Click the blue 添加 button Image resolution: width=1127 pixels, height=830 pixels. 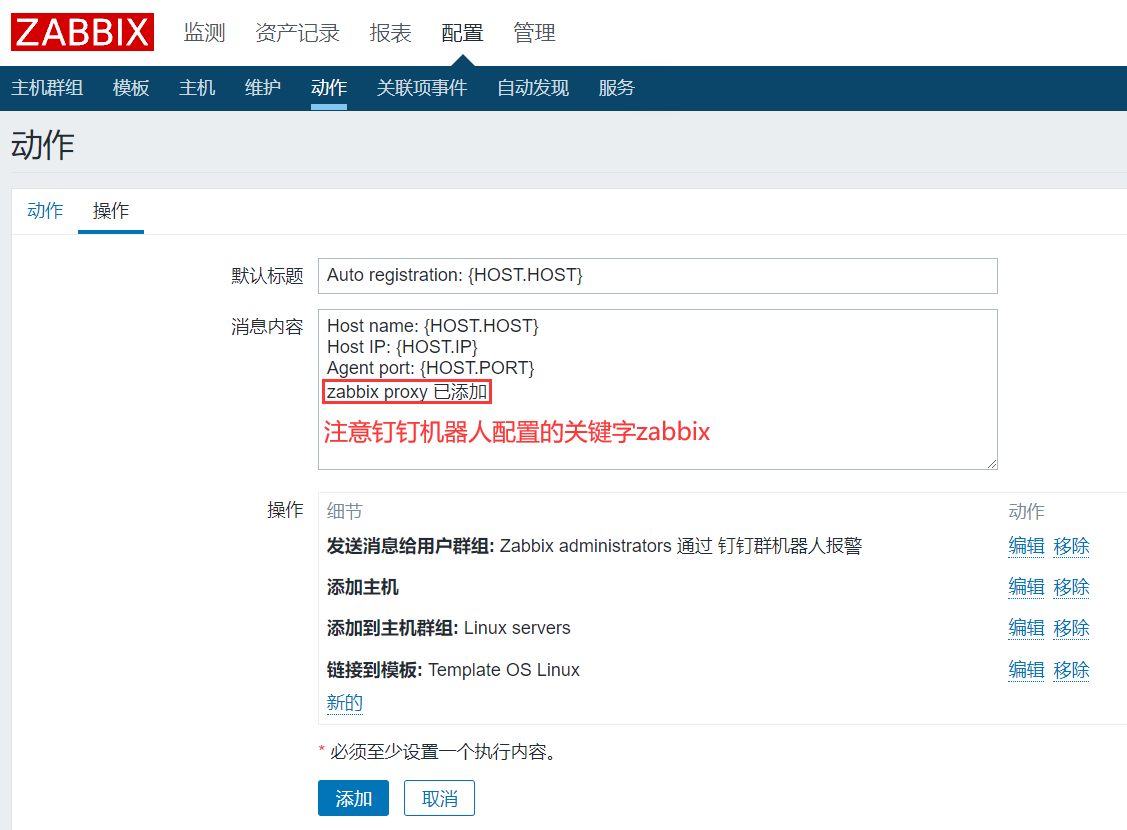point(353,798)
